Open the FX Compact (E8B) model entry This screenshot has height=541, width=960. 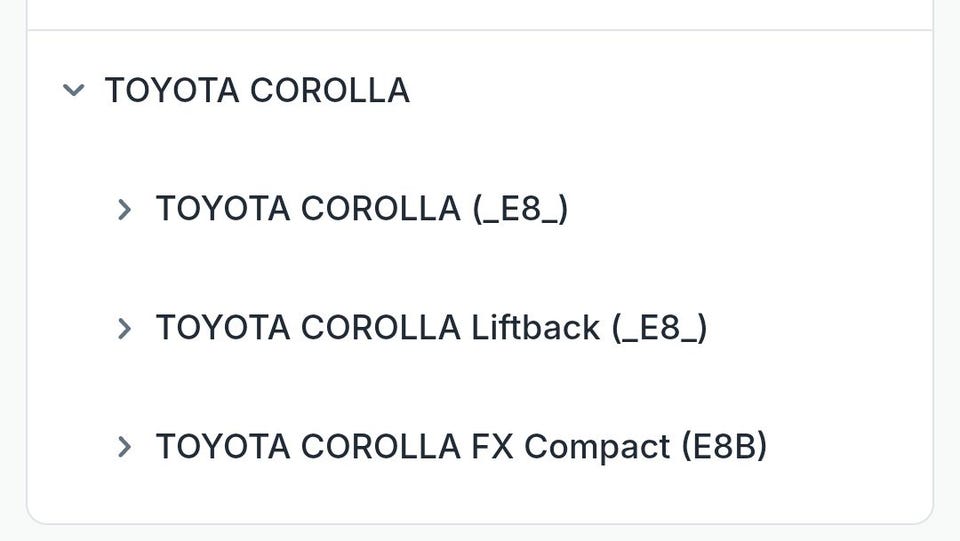tap(461, 447)
